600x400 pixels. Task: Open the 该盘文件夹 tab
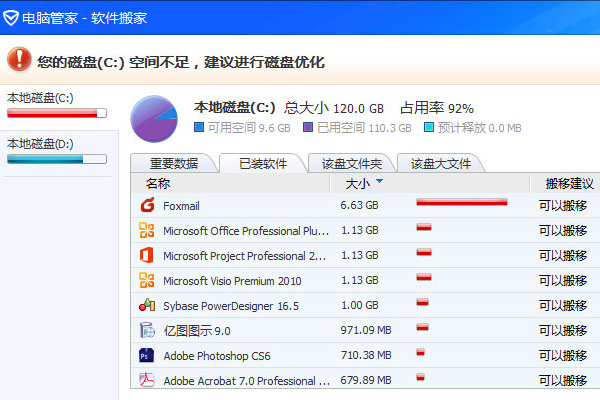click(352, 163)
